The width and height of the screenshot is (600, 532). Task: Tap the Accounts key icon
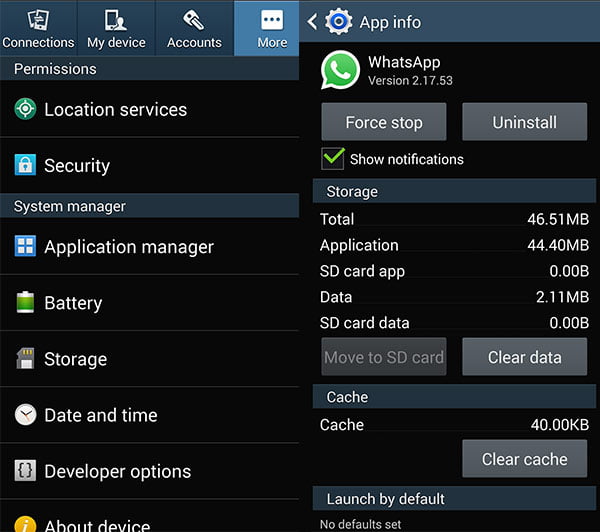point(194,20)
